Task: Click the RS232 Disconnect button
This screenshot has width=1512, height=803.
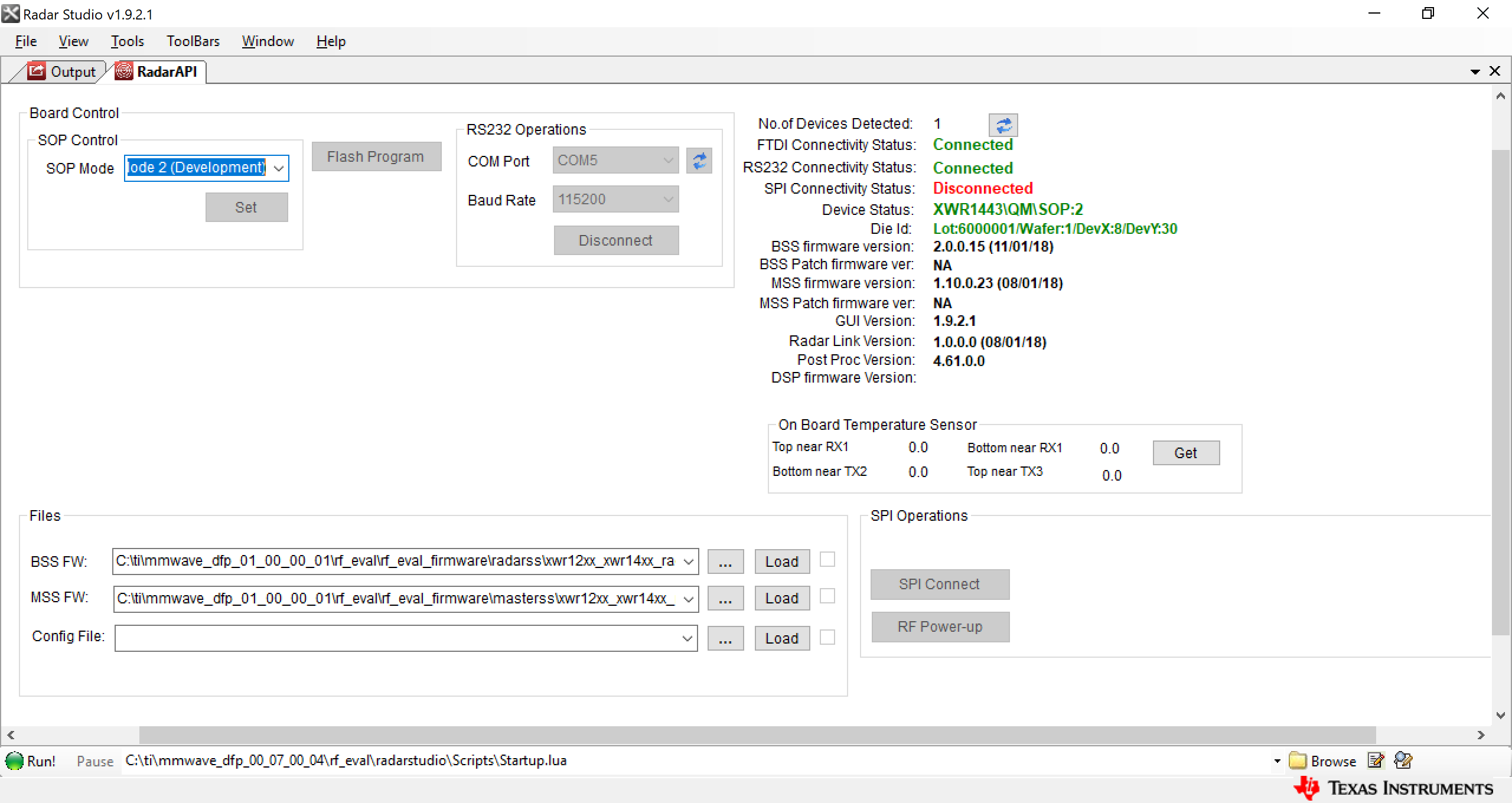Action: pyautogui.click(x=616, y=240)
